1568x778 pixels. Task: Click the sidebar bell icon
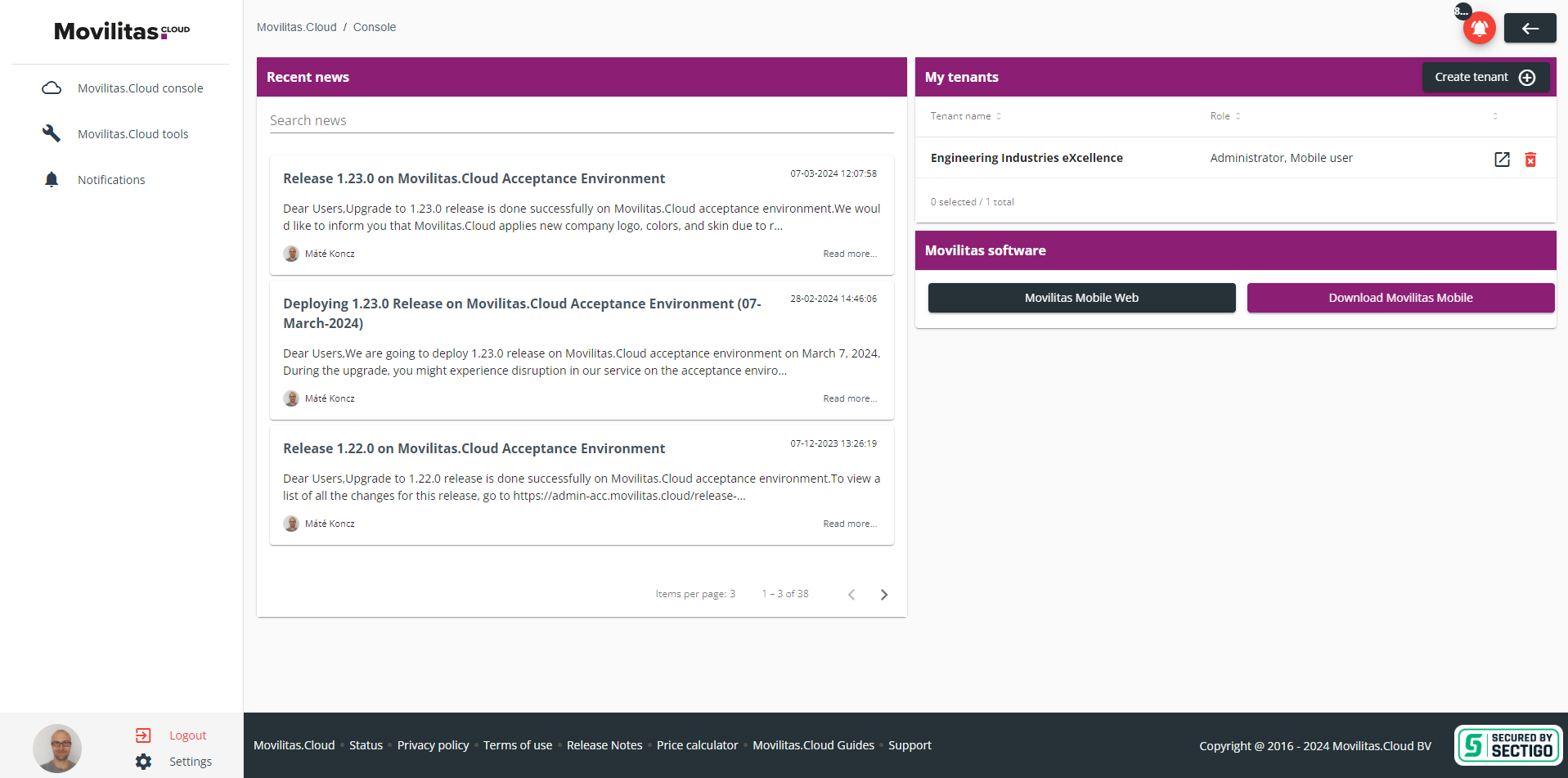(x=52, y=179)
